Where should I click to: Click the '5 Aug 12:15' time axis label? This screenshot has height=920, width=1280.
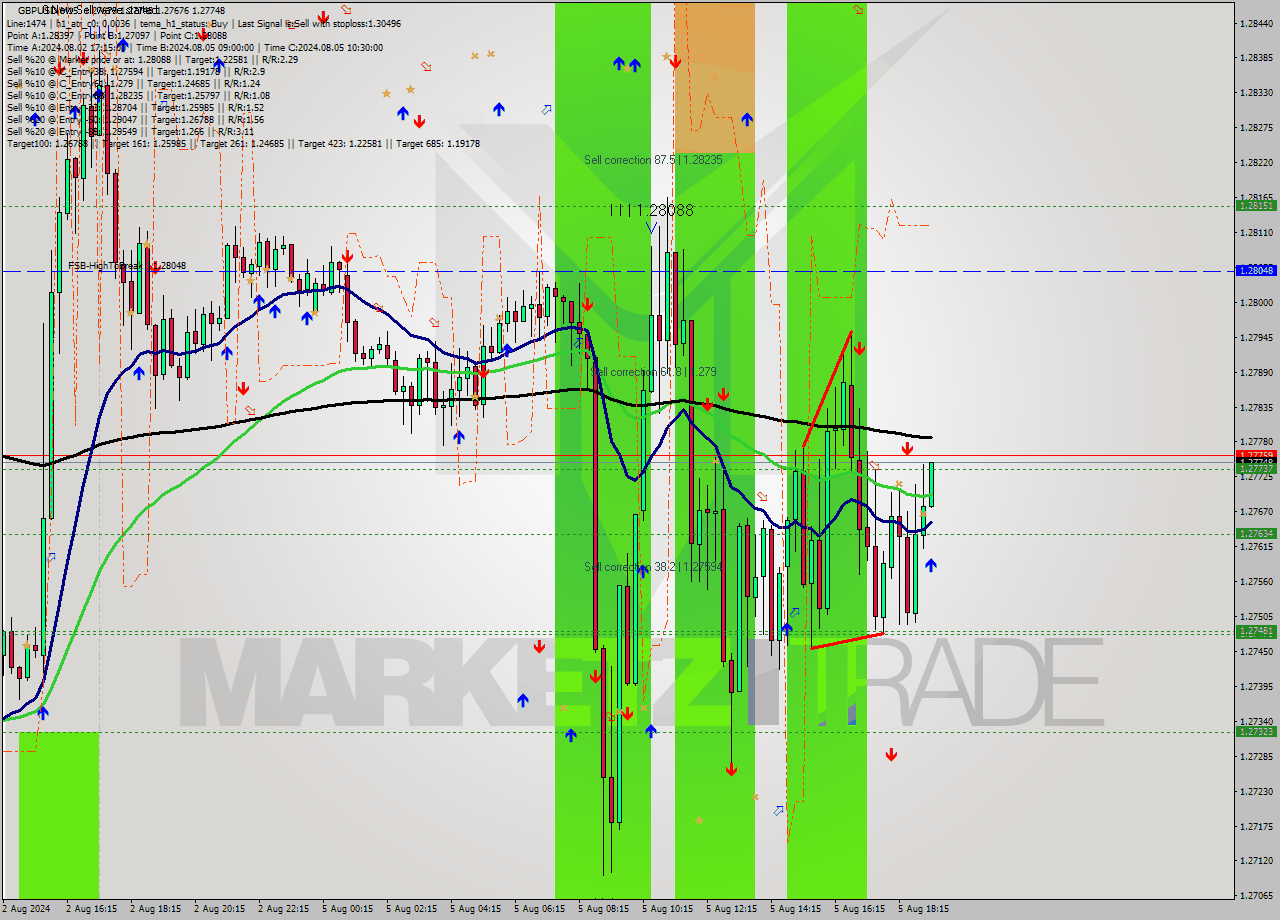[731, 909]
